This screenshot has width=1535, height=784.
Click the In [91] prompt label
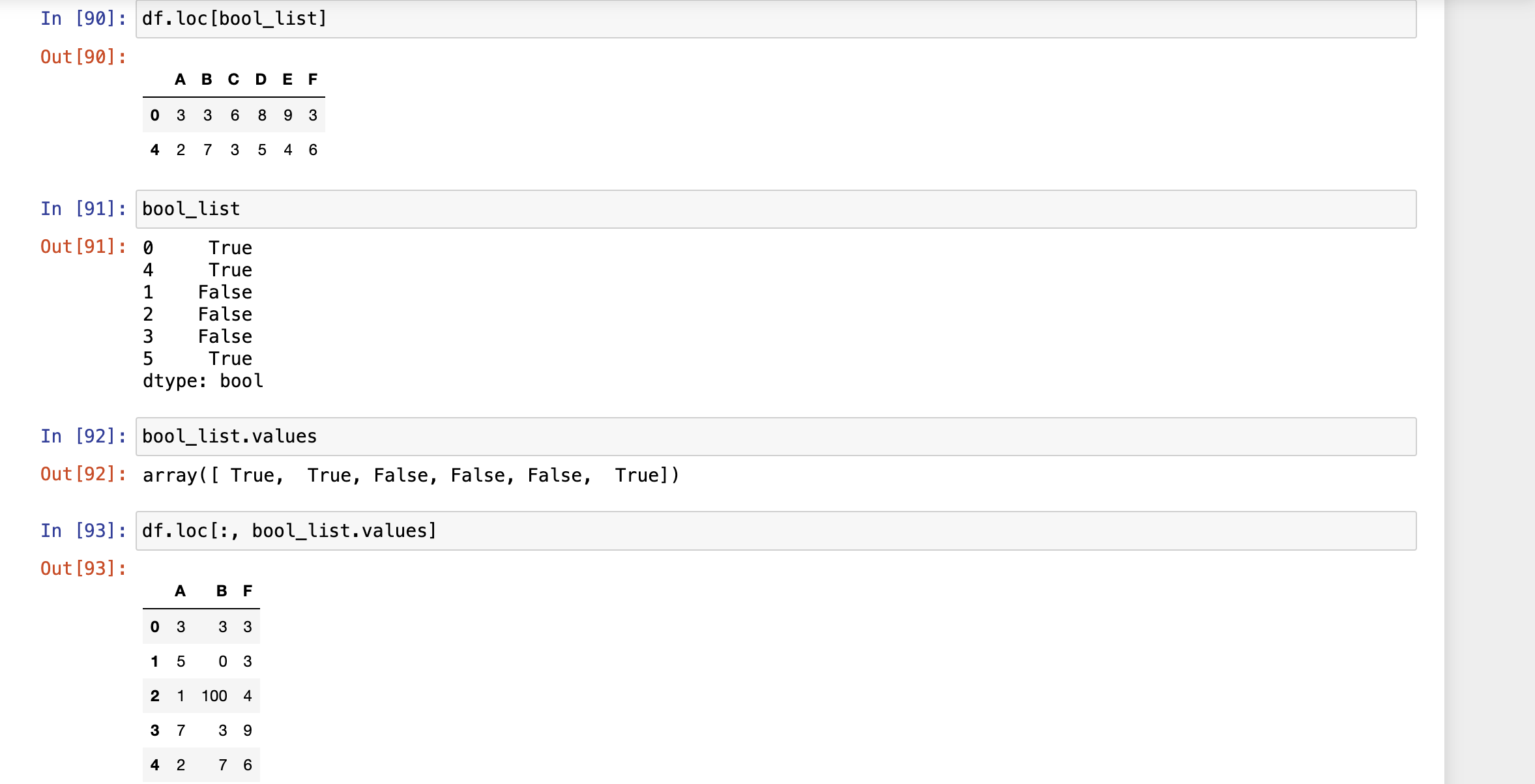(x=83, y=209)
